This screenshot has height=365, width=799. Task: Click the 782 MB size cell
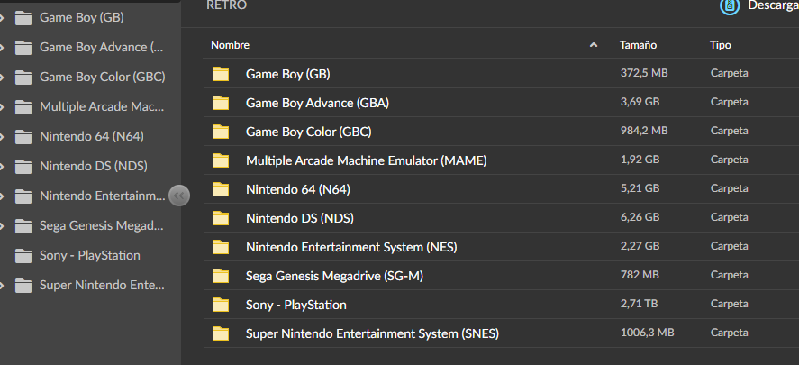(x=640, y=275)
